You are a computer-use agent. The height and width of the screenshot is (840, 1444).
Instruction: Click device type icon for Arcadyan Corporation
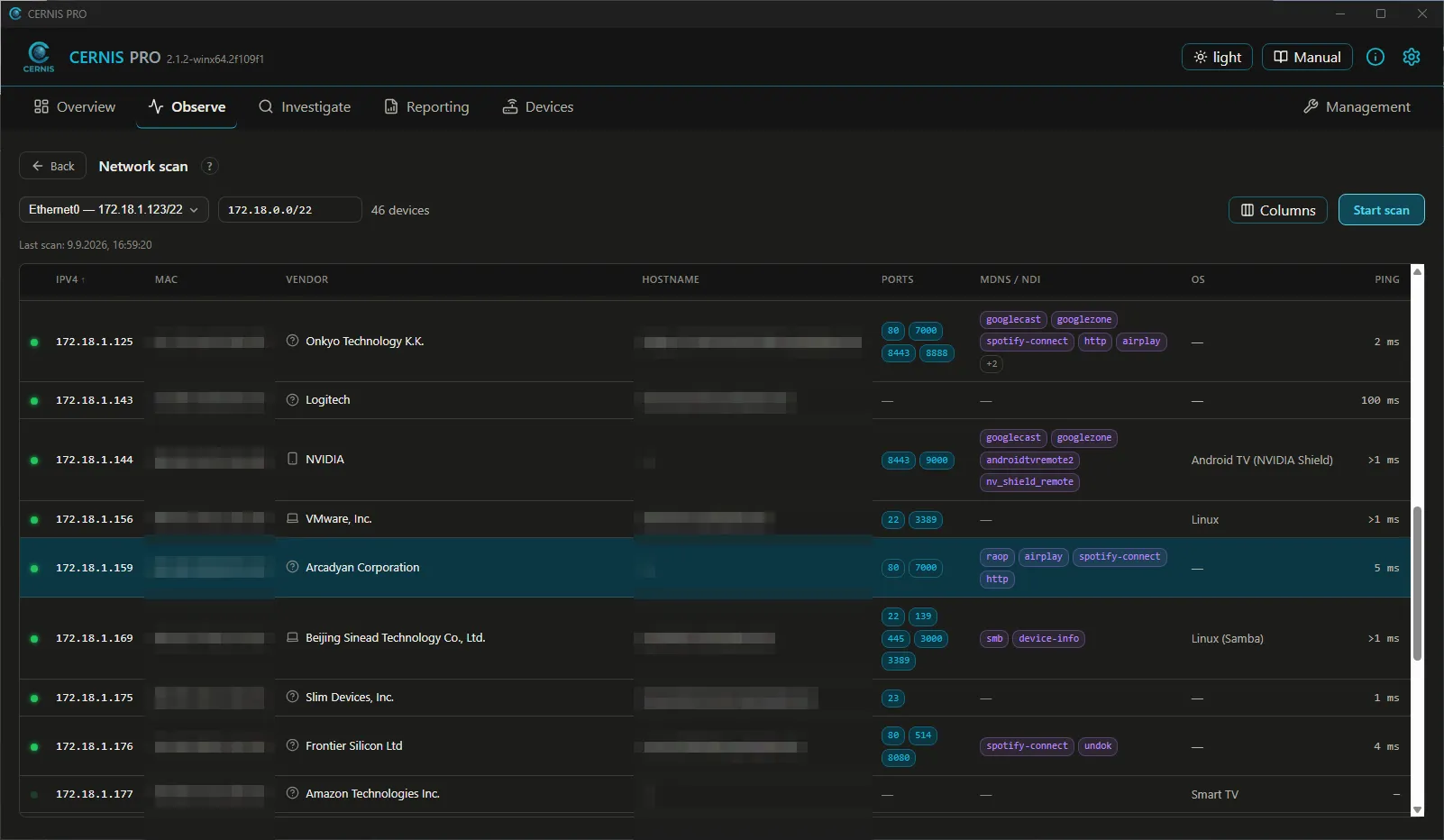(292, 567)
